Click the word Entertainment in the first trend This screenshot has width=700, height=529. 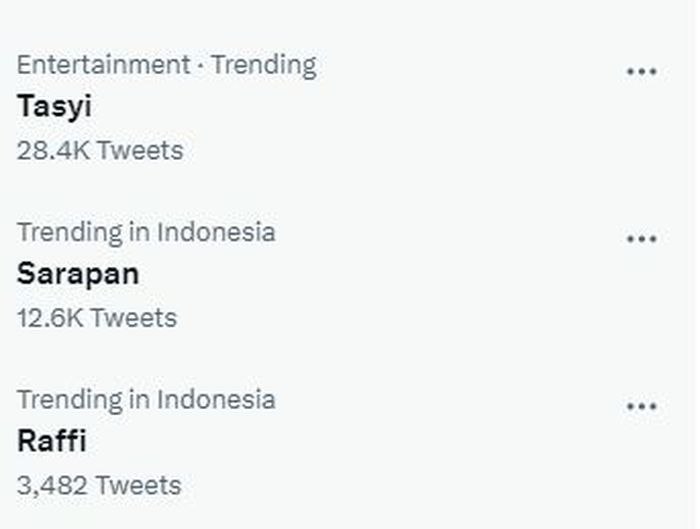pos(103,65)
